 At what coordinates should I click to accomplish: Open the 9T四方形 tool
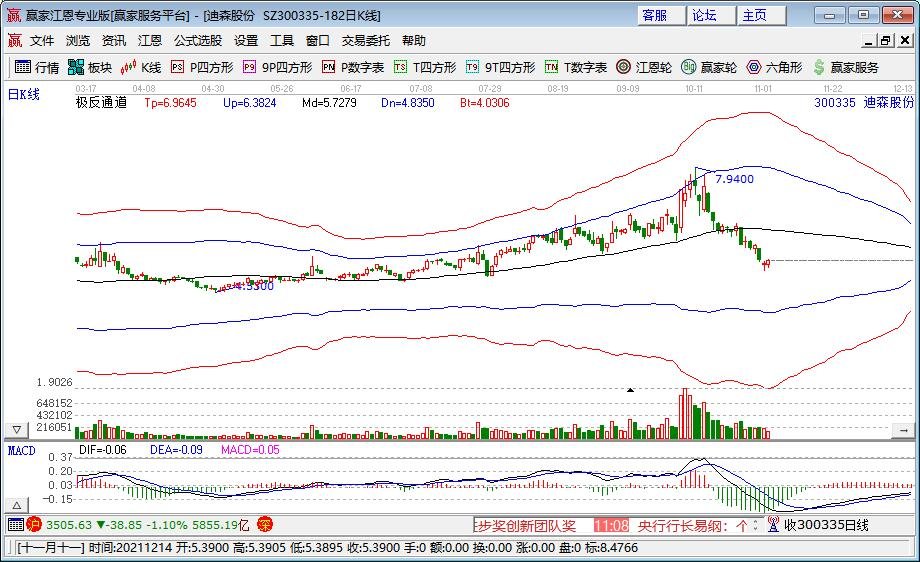pyautogui.click(x=501, y=67)
